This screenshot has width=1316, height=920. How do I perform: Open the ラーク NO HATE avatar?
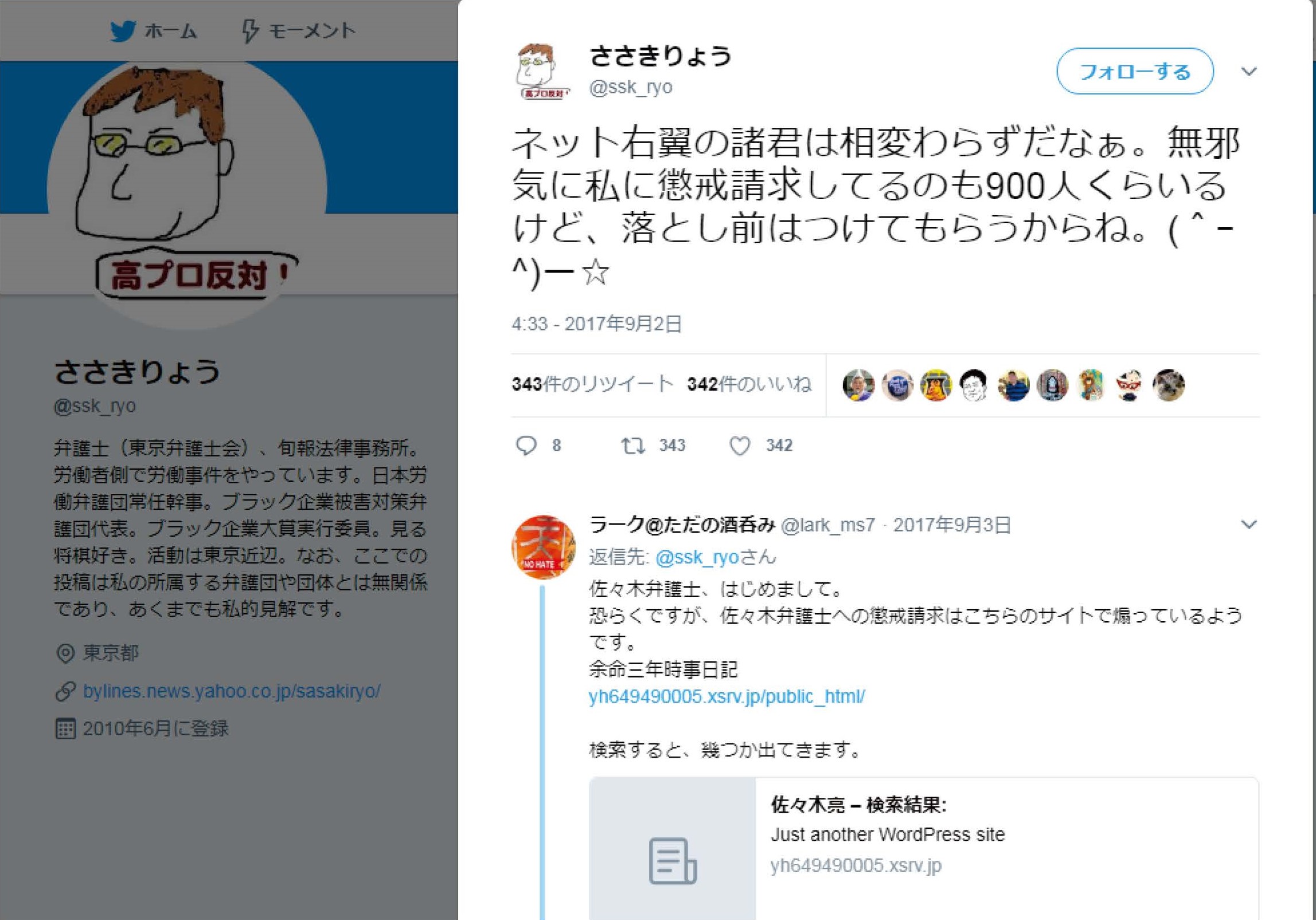pyautogui.click(x=543, y=547)
